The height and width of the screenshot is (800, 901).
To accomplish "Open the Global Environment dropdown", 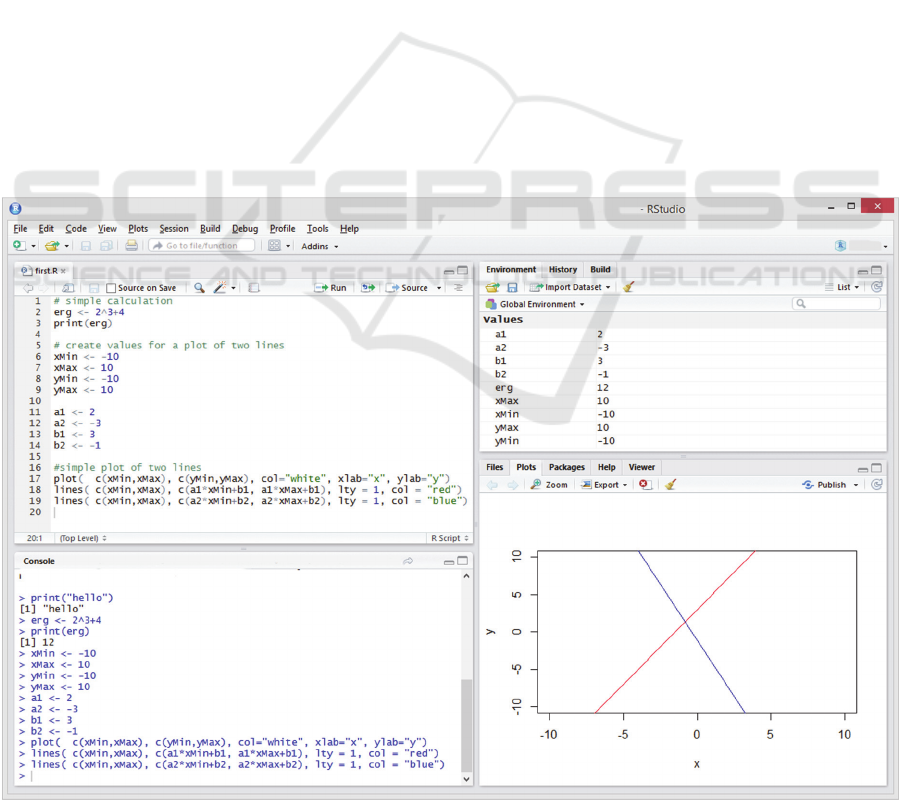I will point(535,304).
